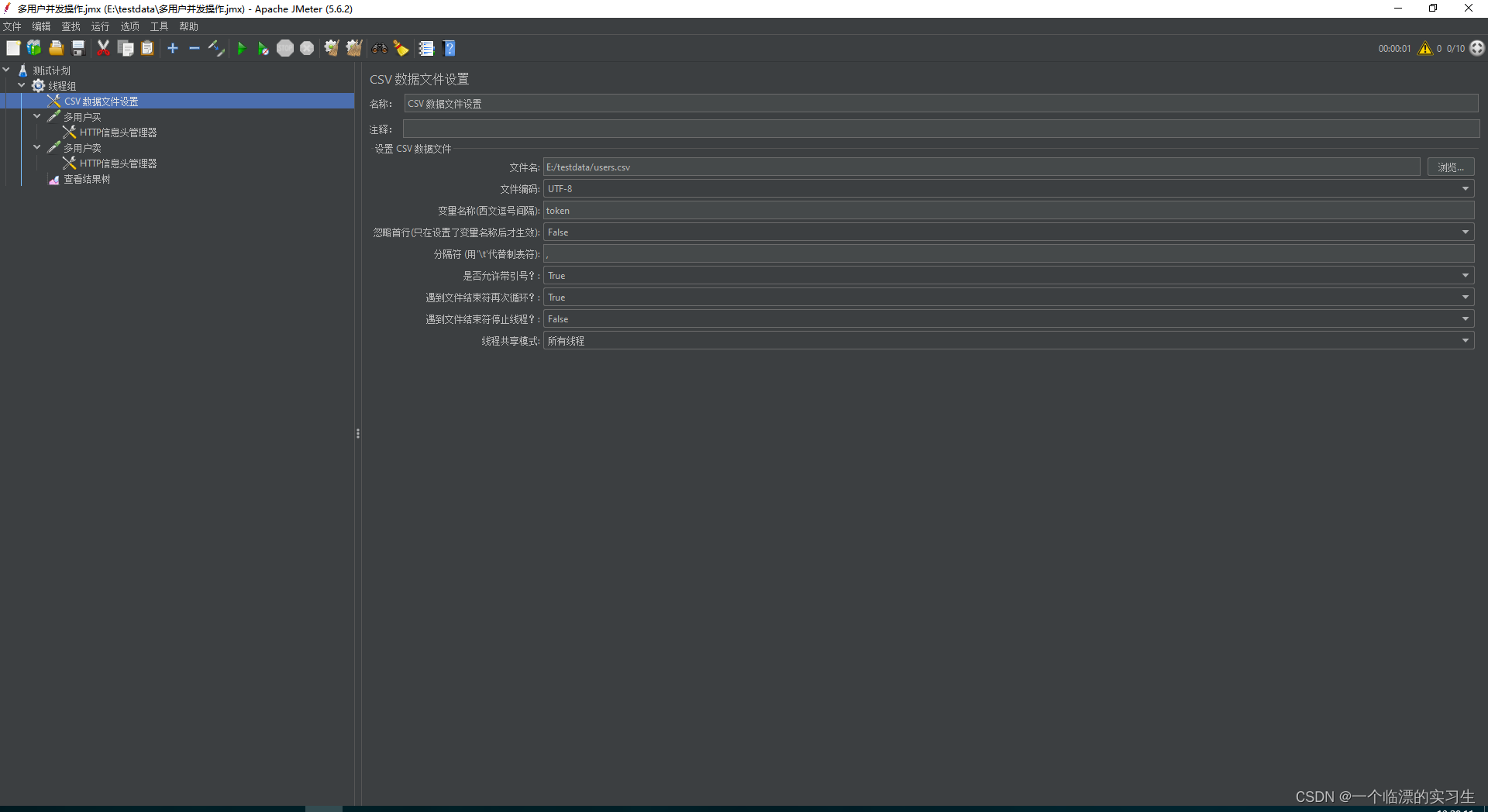This screenshot has height=812, width=1488.
Task: Open the Function Helper dialog icon
Action: (x=426, y=48)
